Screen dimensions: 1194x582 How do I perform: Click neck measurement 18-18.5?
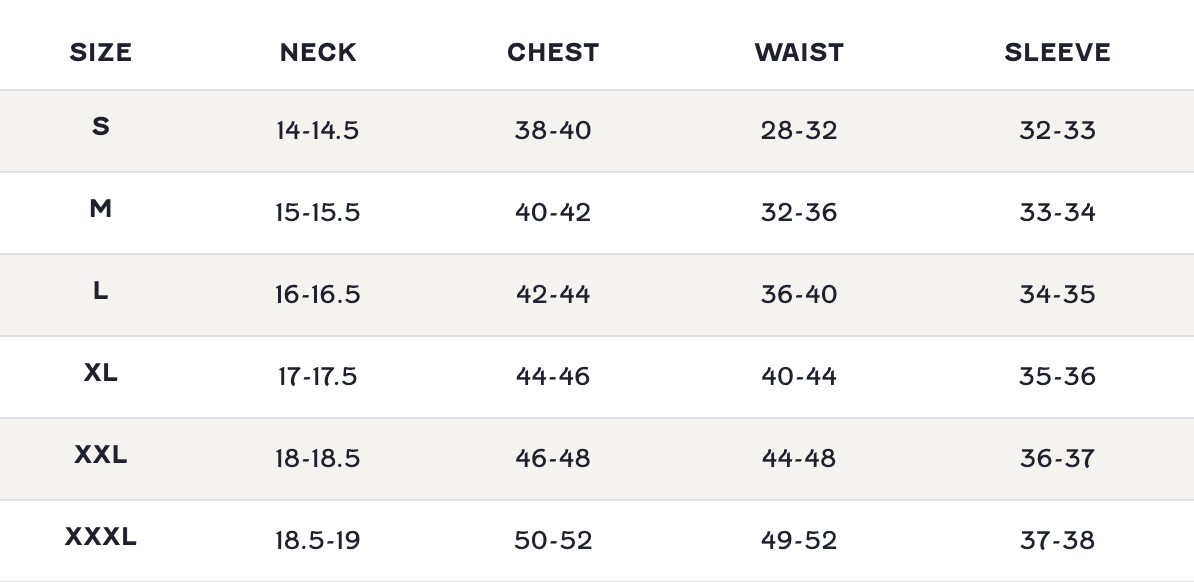(x=317, y=458)
